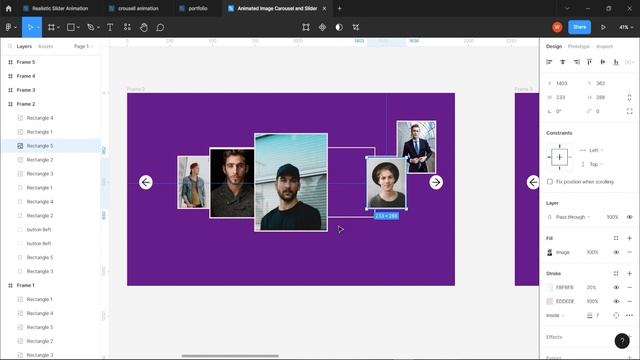Align selection horizontal centers

click(562, 62)
